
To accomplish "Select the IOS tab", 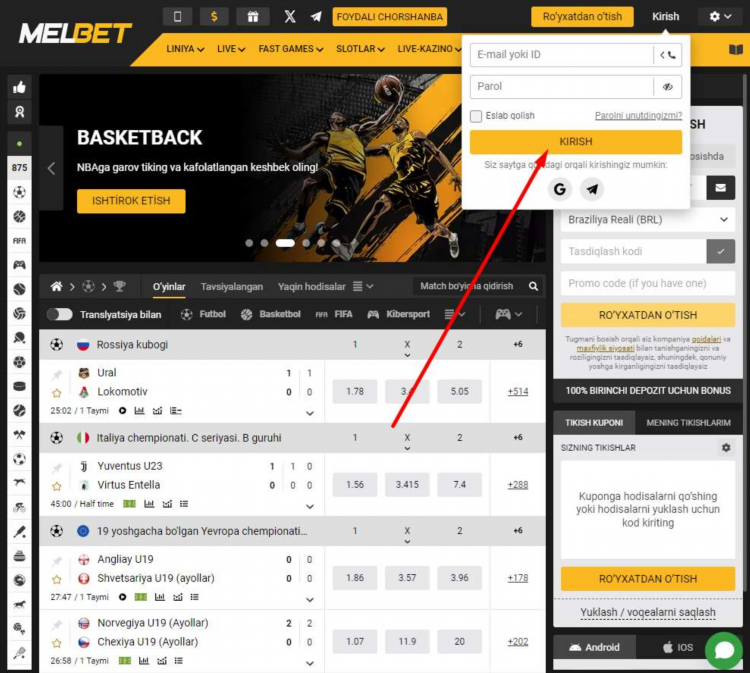I will click(x=678, y=647).
